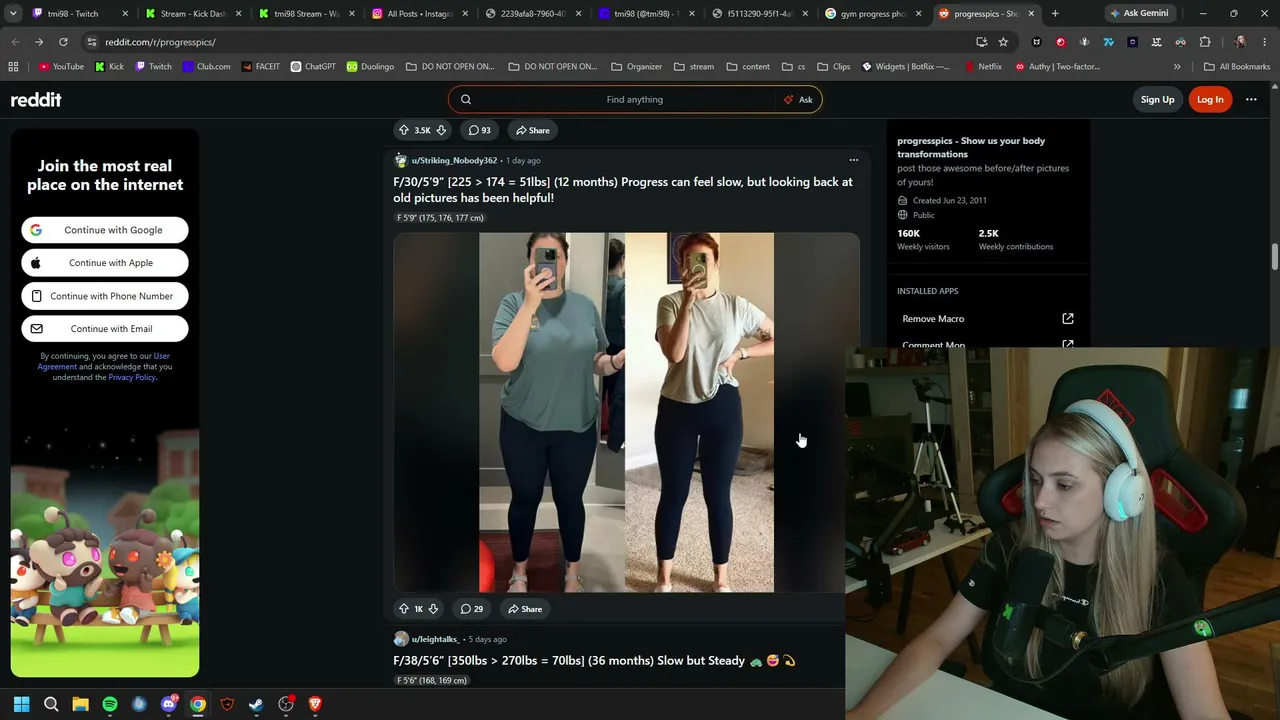
Task: Open the Duolingo bookmark
Action: point(370,67)
